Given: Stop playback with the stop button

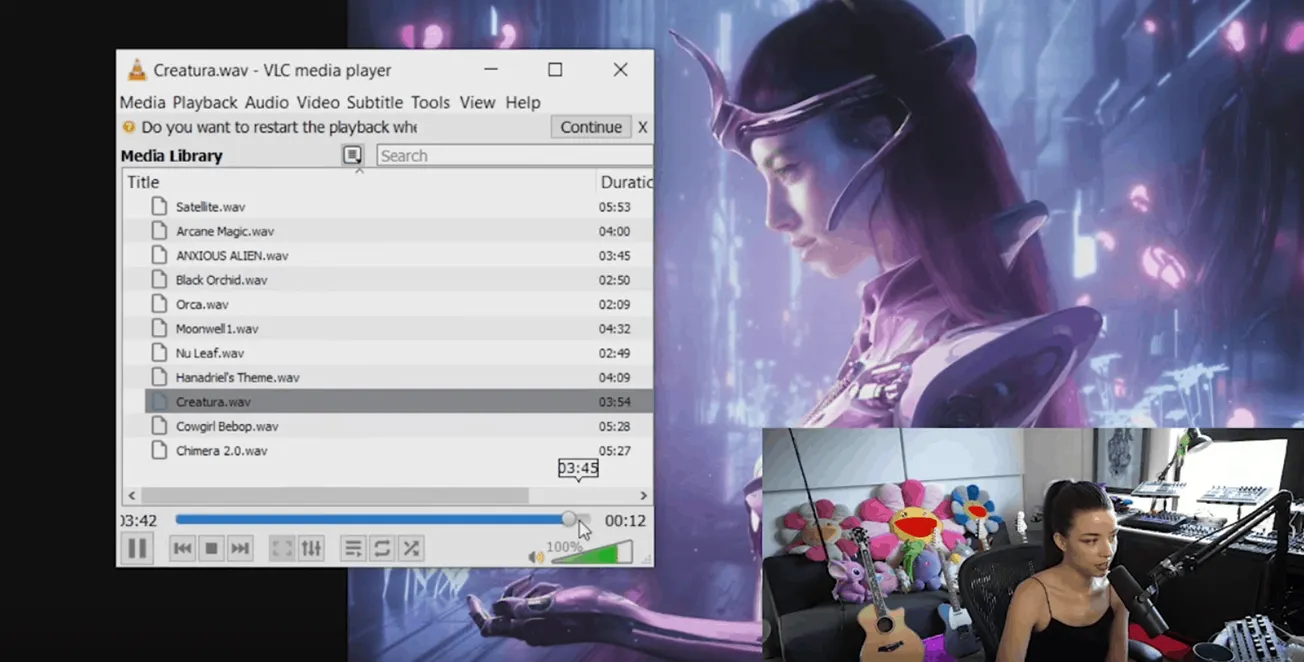Looking at the screenshot, I should click(x=211, y=548).
